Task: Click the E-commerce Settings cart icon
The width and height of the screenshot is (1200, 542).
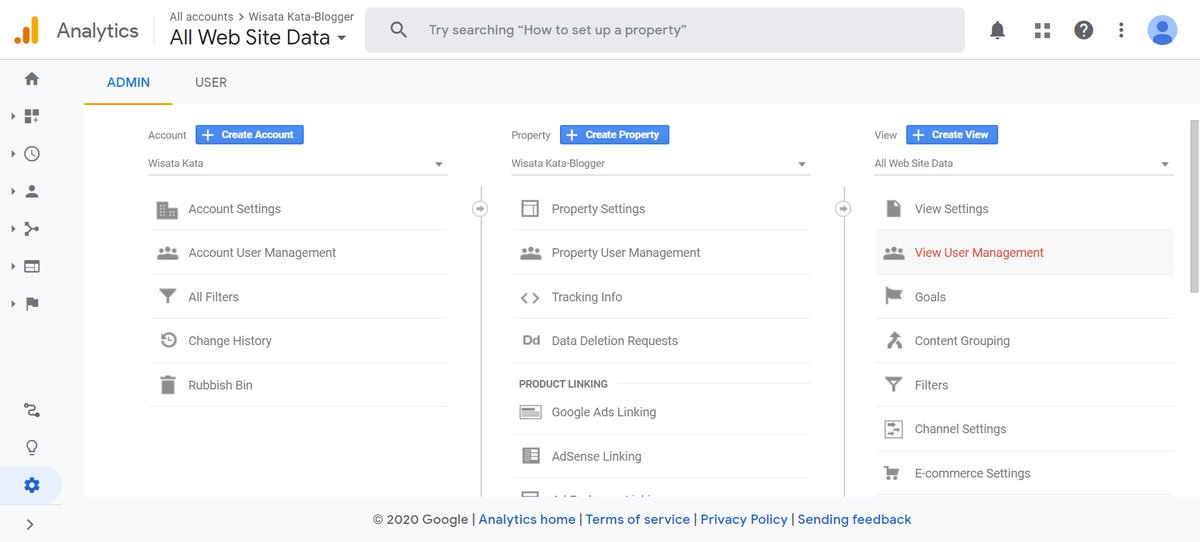Action: pos(893,473)
